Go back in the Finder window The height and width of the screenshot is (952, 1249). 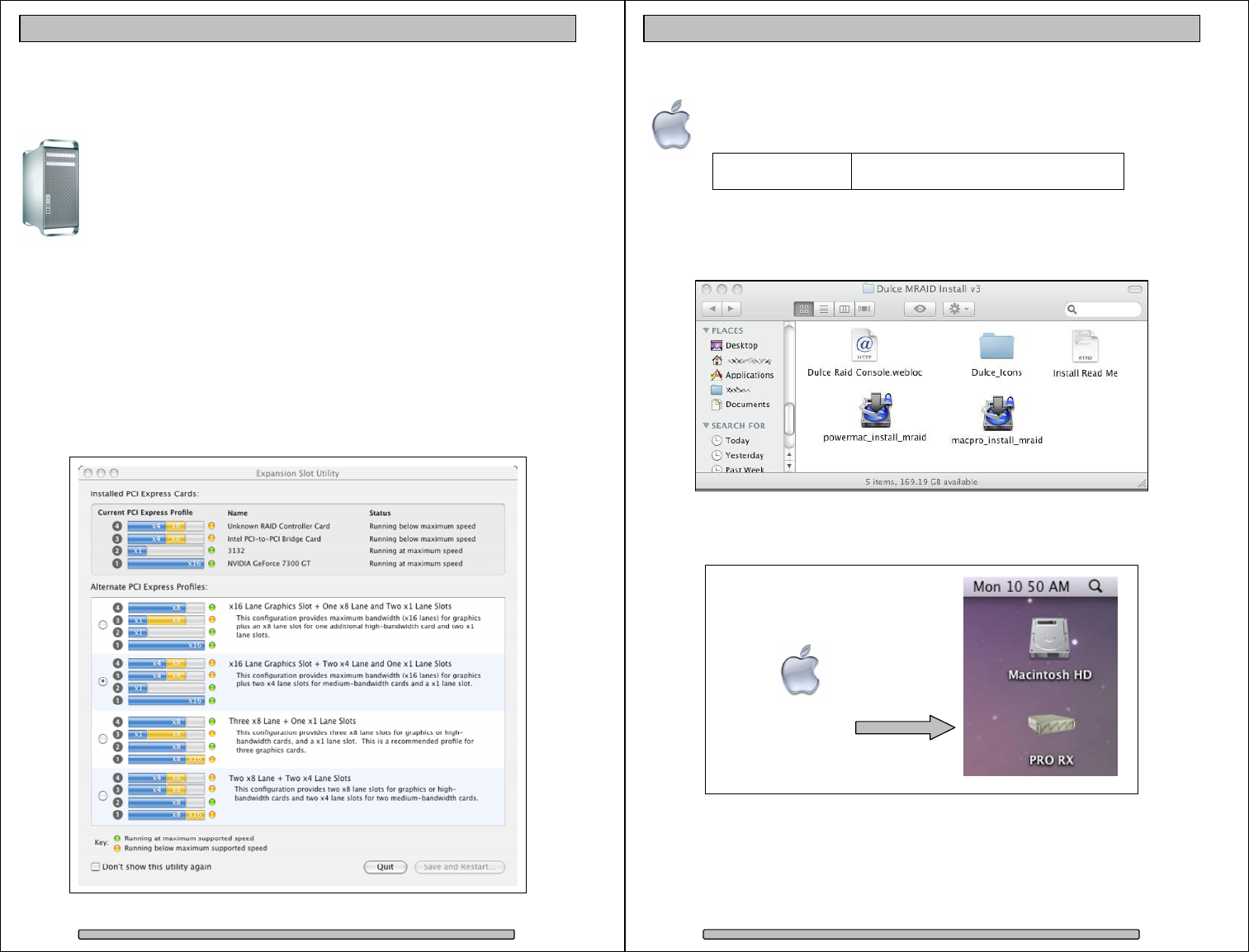tap(712, 309)
